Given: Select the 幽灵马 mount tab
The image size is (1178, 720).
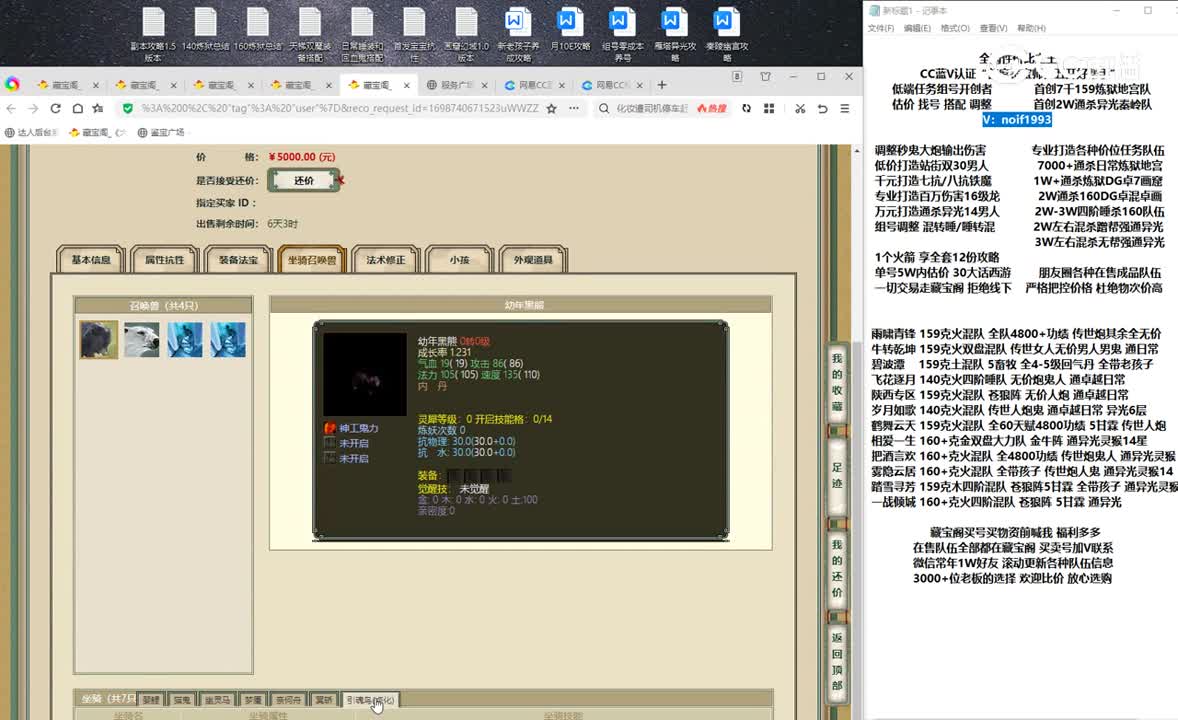Looking at the screenshot, I should [x=217, y=700].
